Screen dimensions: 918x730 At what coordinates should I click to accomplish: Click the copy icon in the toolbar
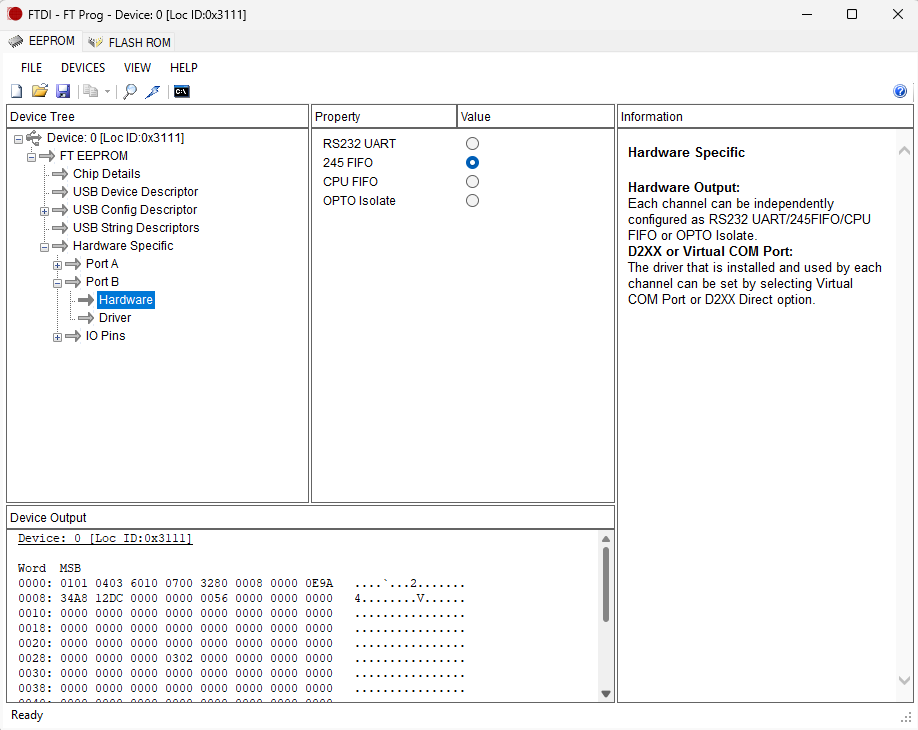click(91, 91)
